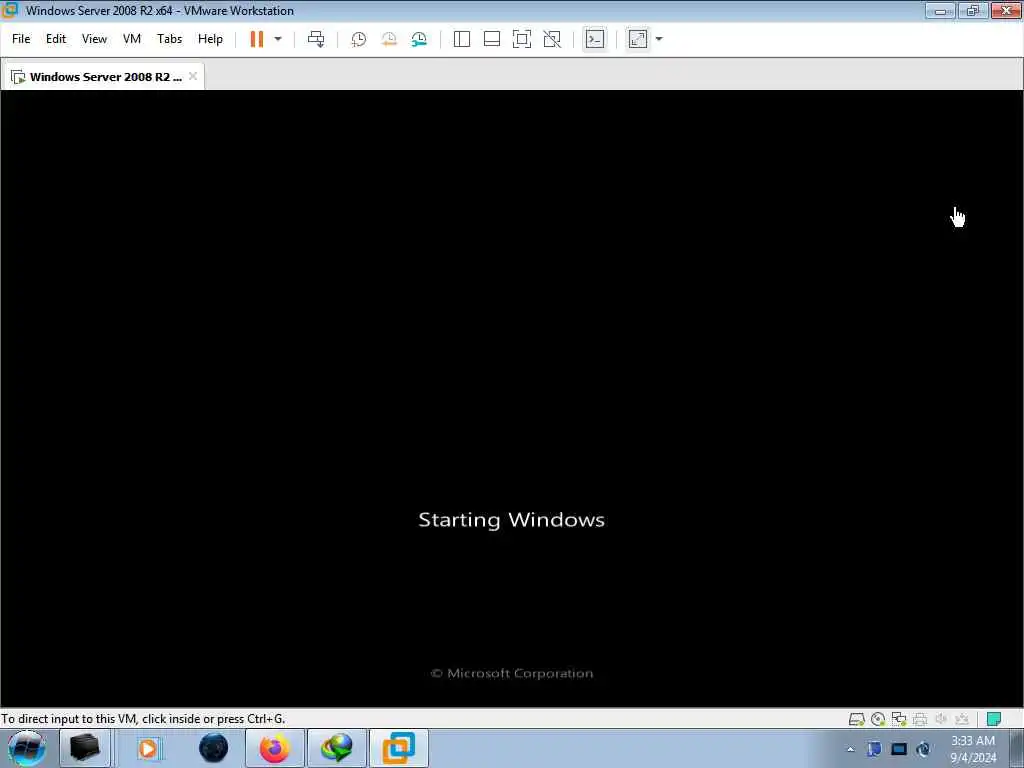Click the stretch guest display icon
This screenshot has width=1024, height=768.
click(638, 39)
